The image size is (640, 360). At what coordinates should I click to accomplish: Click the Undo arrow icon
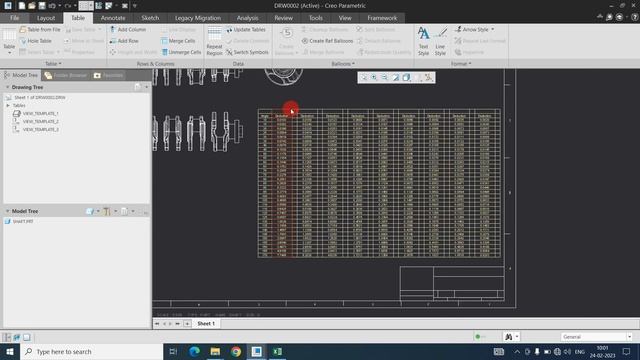[52, 6]
